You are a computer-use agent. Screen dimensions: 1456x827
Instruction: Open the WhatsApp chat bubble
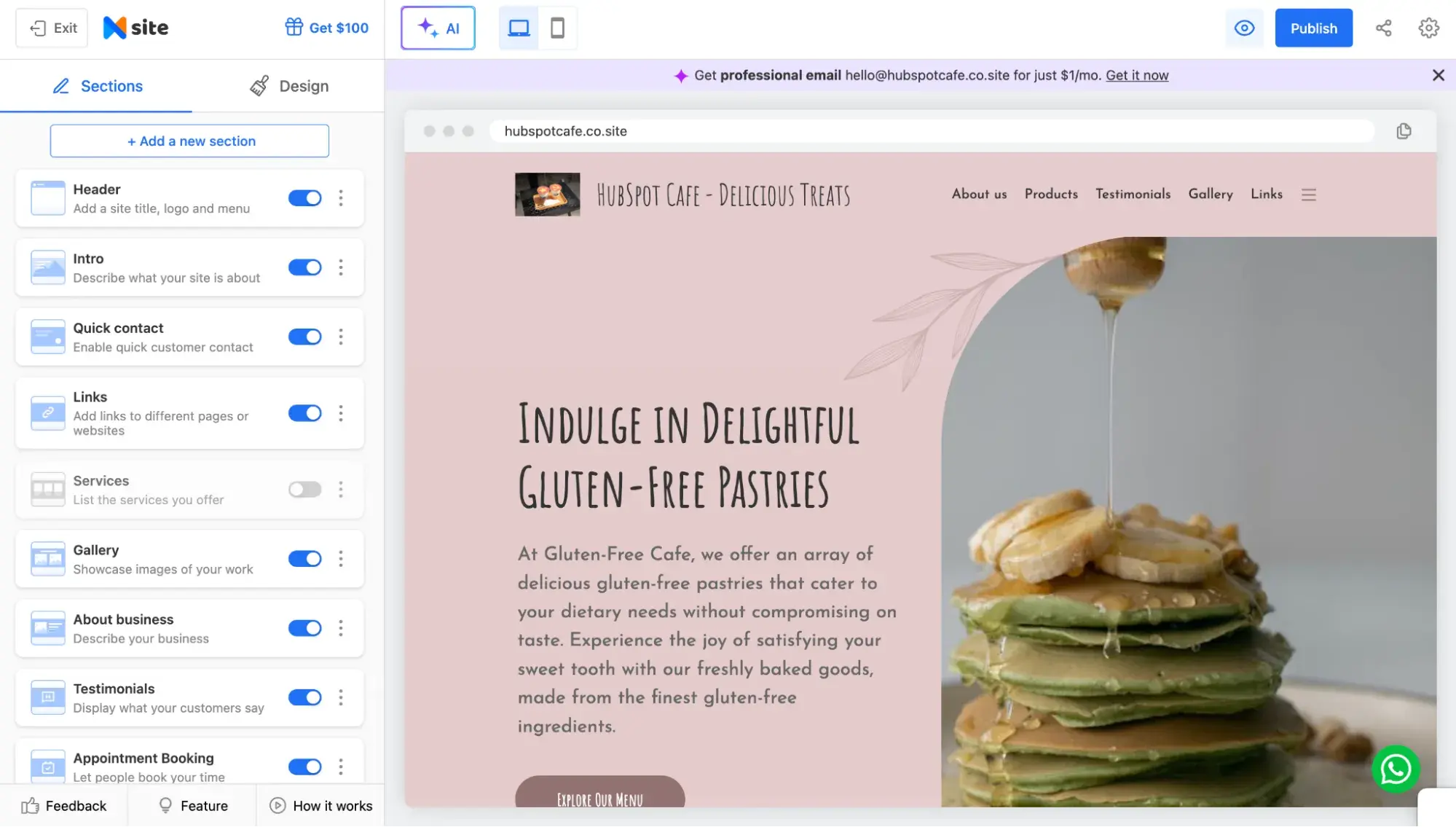pyautogui.click(x=1395, y=769)
